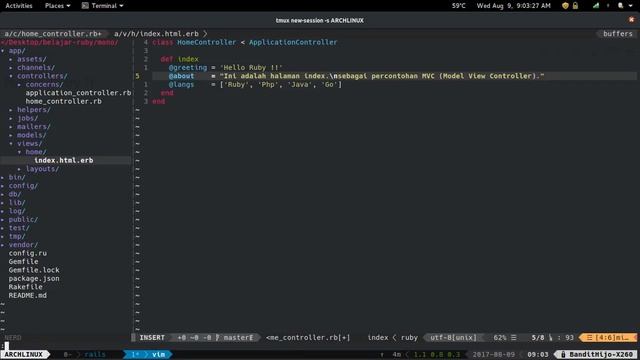Switch to a/c/home_controller.rb+ buffer tab
Image resolution: width=640 pixels, height=360 pixels.
(x=53, y=34)
